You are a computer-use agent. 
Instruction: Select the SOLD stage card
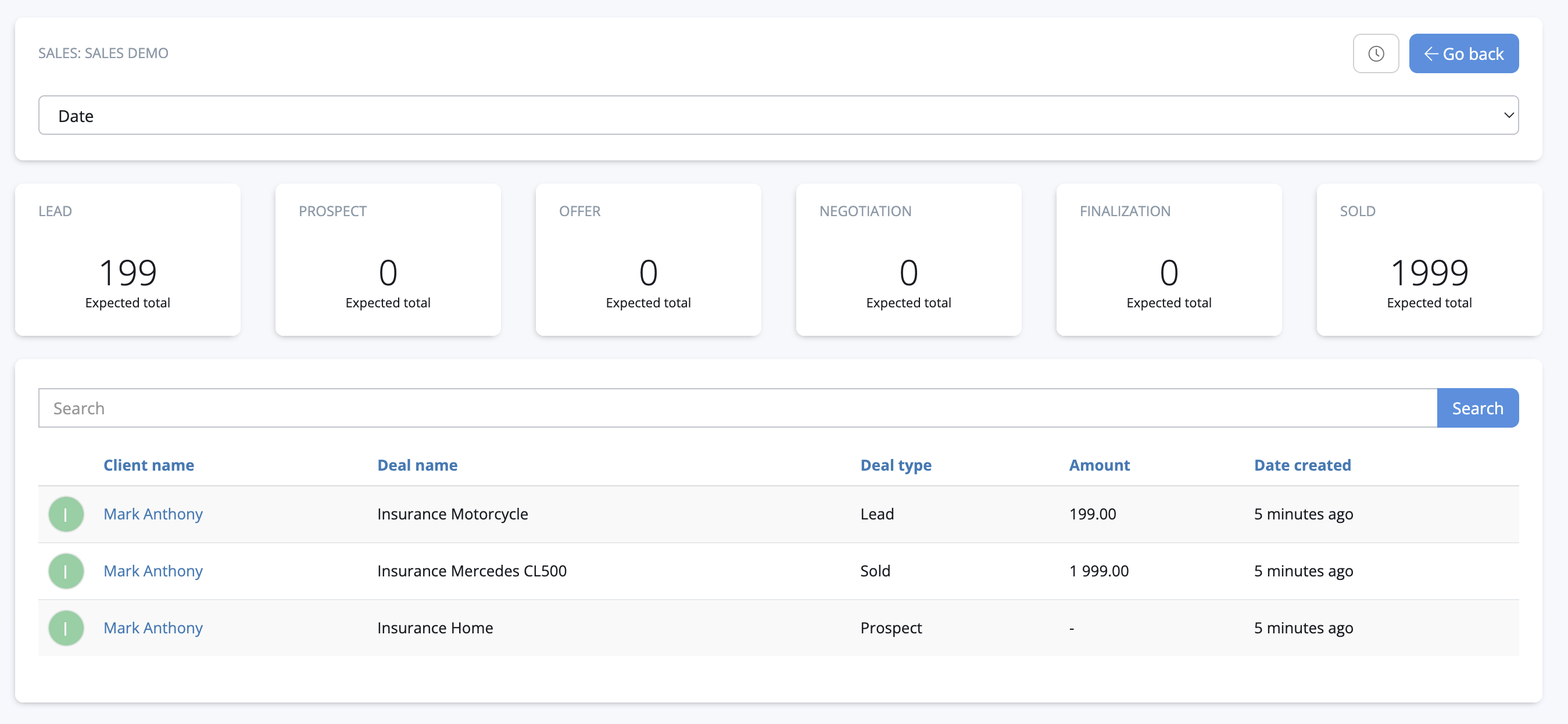(1429, 260)
